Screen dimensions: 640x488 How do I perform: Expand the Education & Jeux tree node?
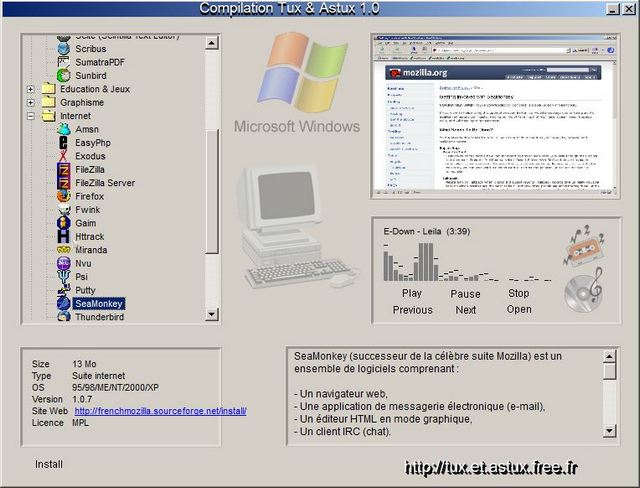(x=31, y=89)
